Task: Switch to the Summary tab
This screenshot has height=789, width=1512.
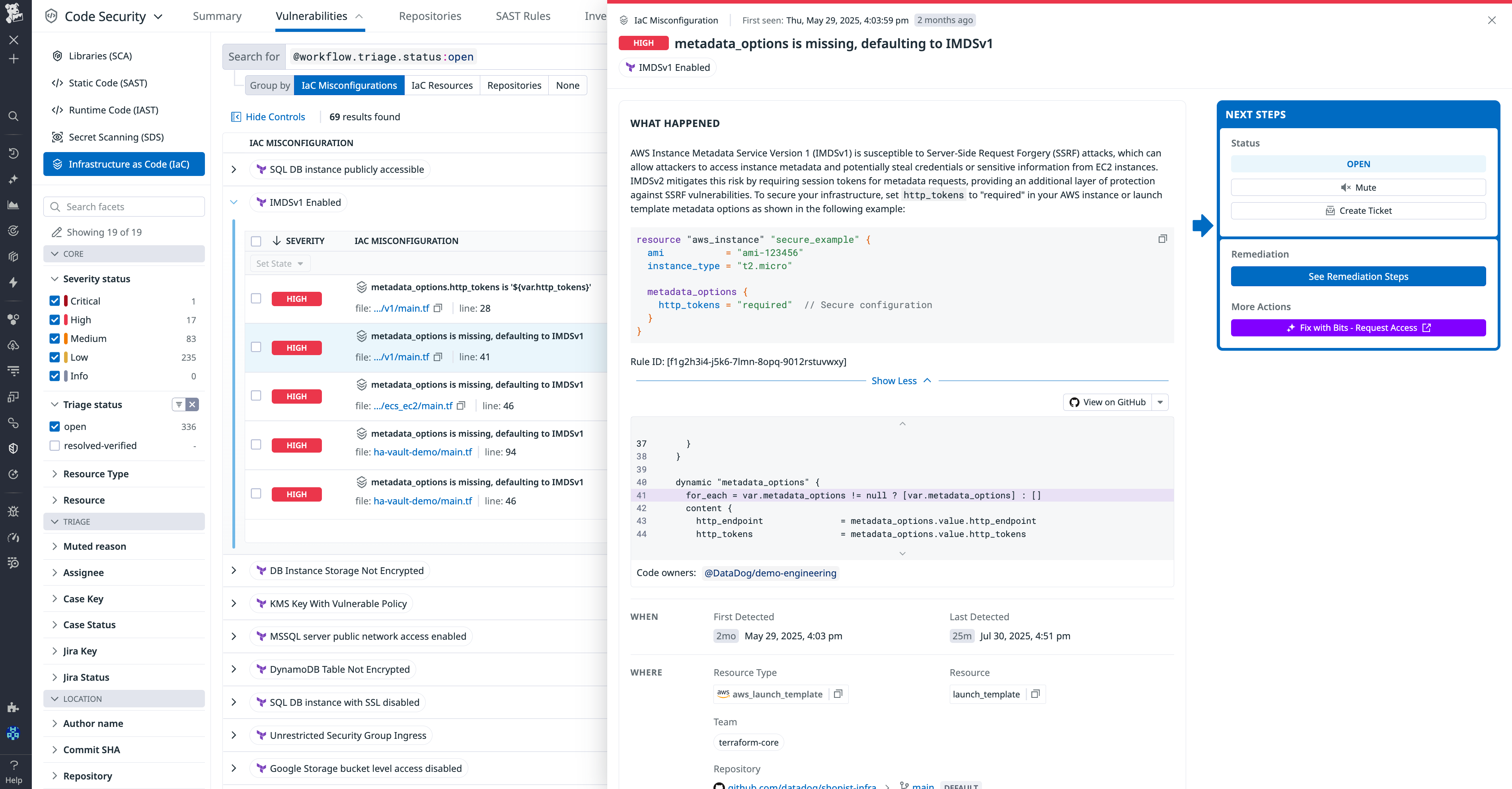Action: pyautogui.click(x=216, y=16)
